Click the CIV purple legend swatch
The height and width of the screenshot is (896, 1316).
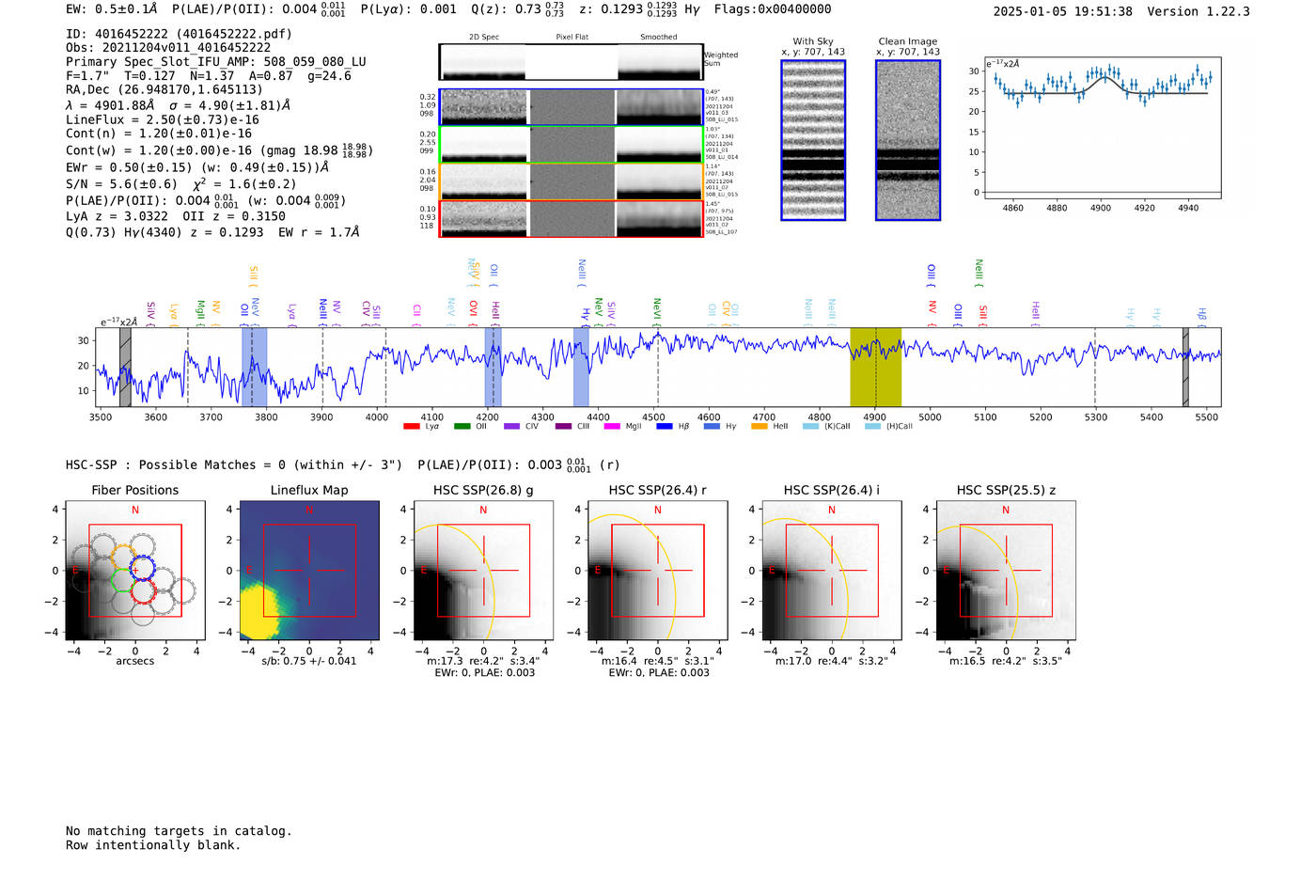[511, 427]
